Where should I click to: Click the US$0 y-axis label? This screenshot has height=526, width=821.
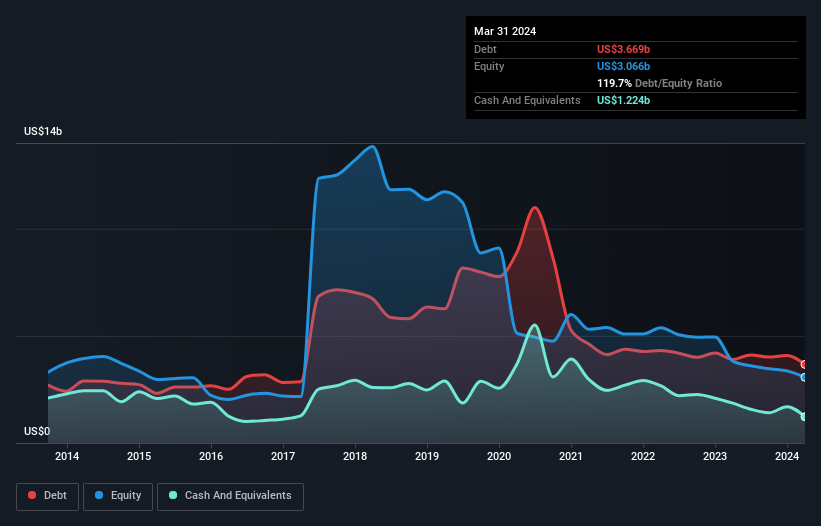point(37,431)
